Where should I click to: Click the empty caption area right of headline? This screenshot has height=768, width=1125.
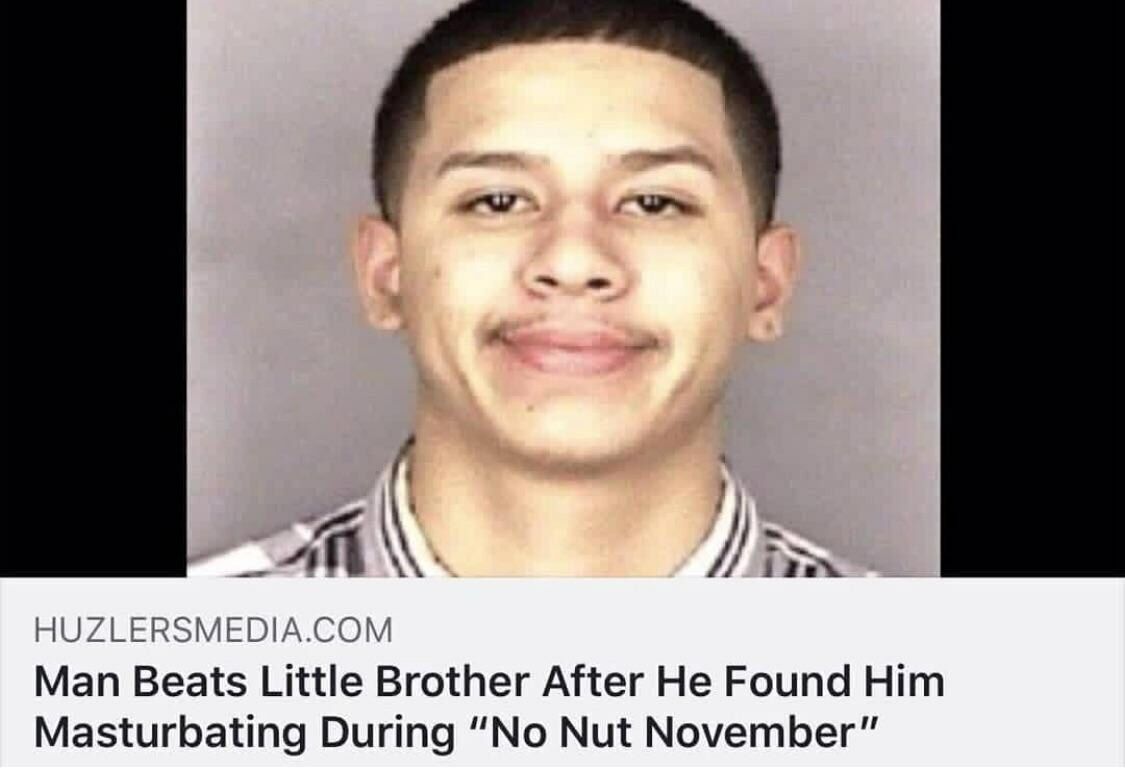(1033, 707)
